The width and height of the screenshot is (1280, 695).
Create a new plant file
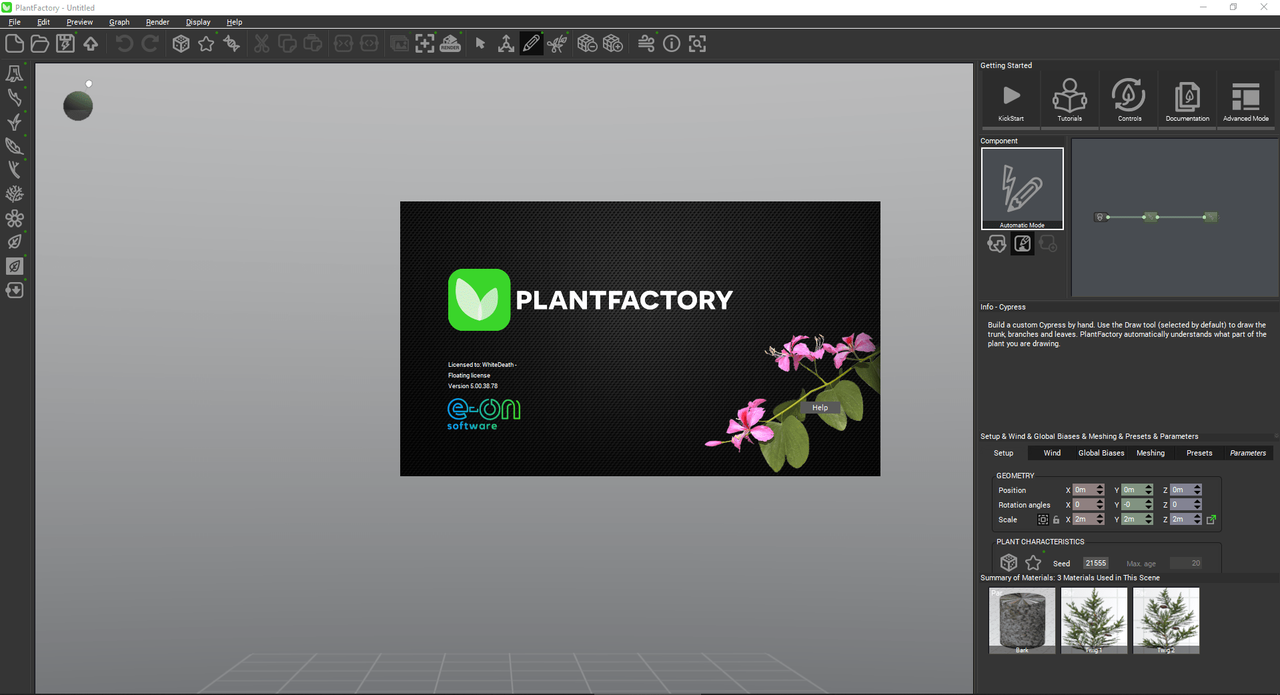tap(14, 43)
